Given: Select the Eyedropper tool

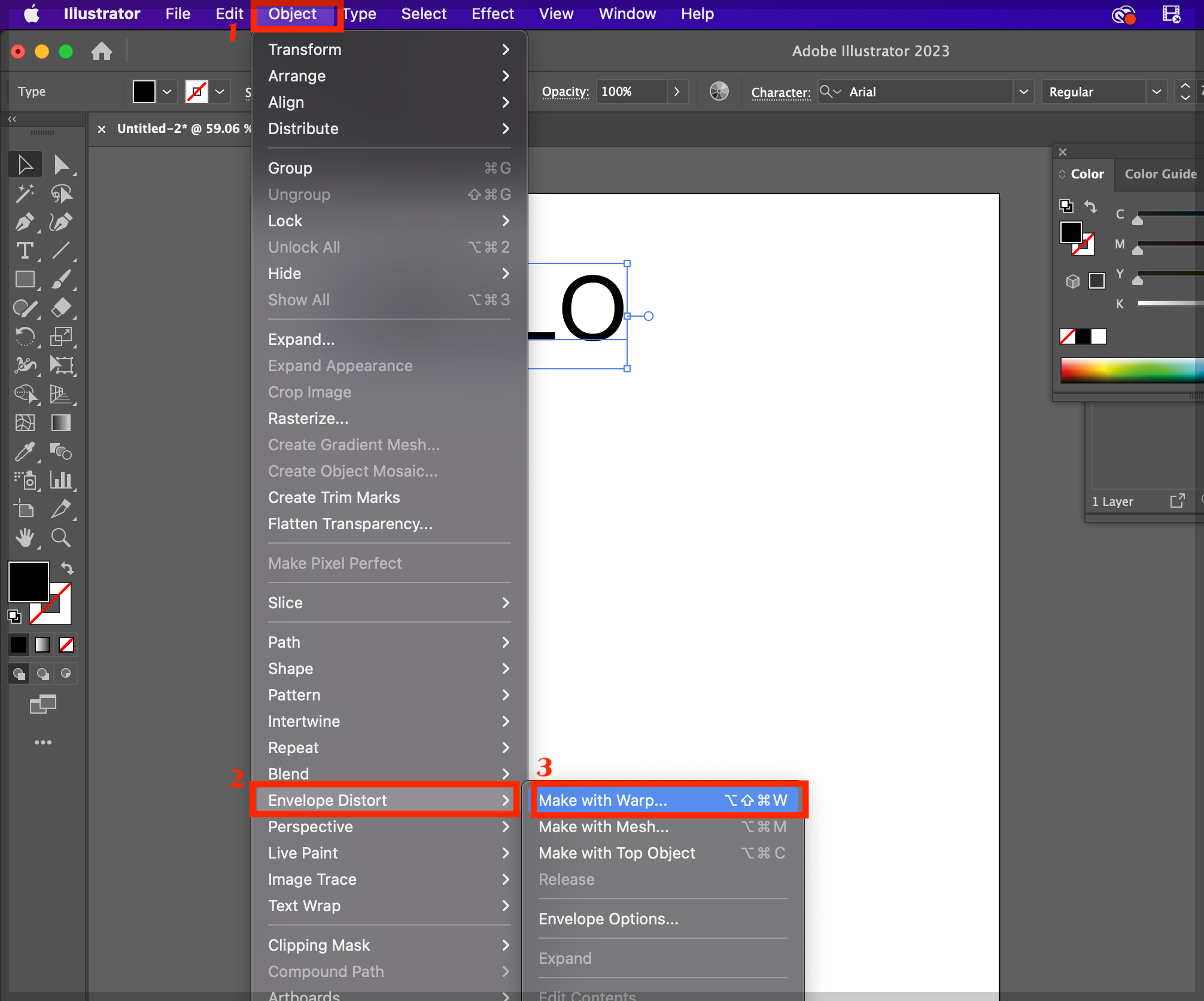Looking at the screenshot, I should 24,452.
